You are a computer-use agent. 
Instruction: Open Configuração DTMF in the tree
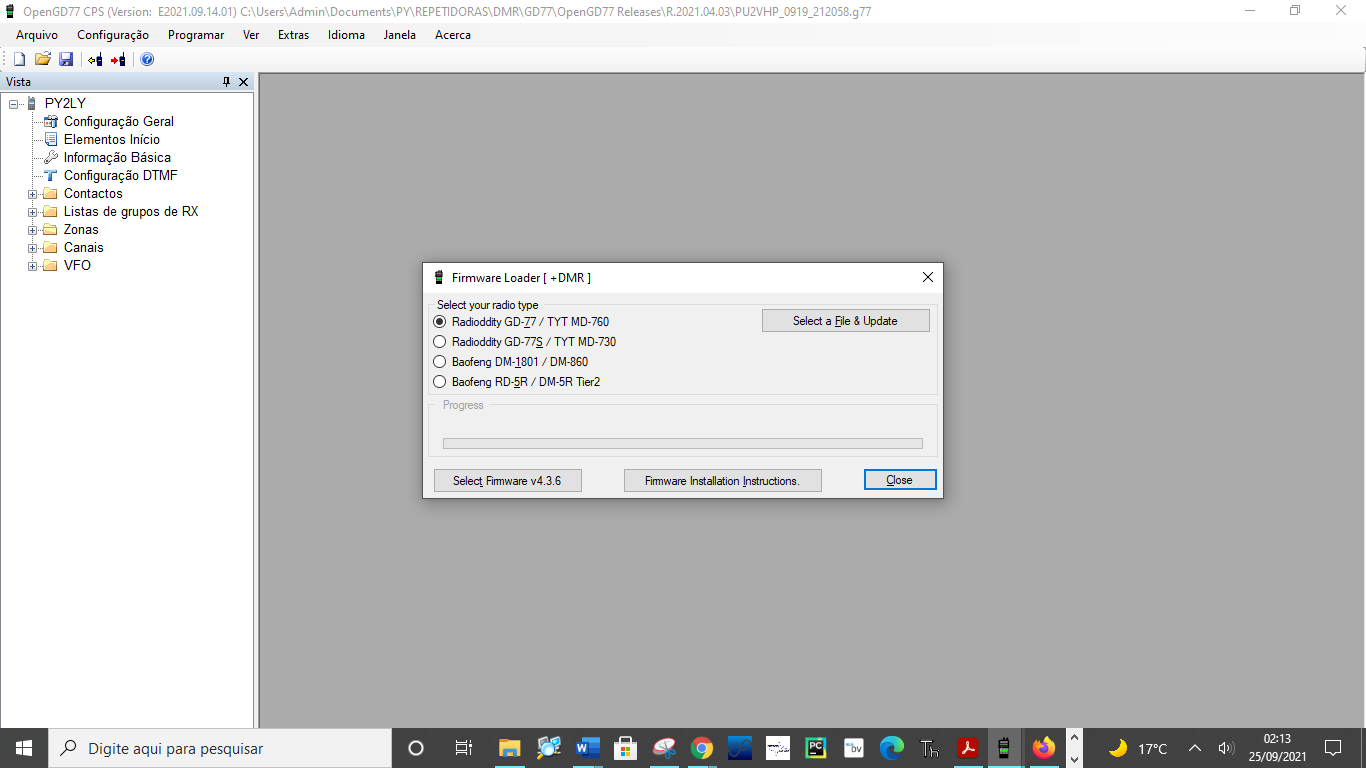coord(121,175)
